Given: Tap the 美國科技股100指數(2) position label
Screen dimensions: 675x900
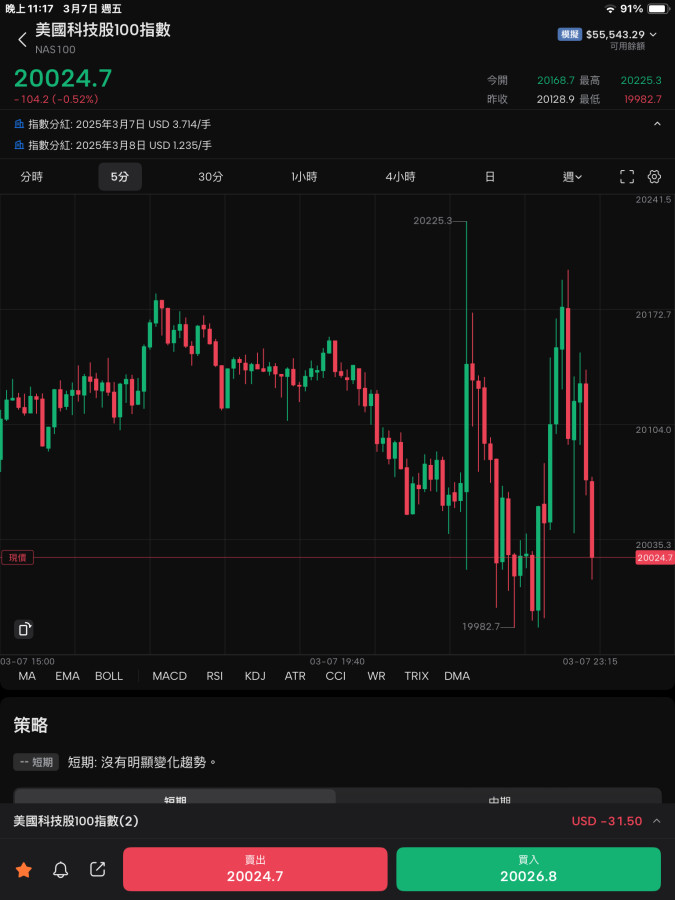Looking at the screenshot, I should point(76,821).
